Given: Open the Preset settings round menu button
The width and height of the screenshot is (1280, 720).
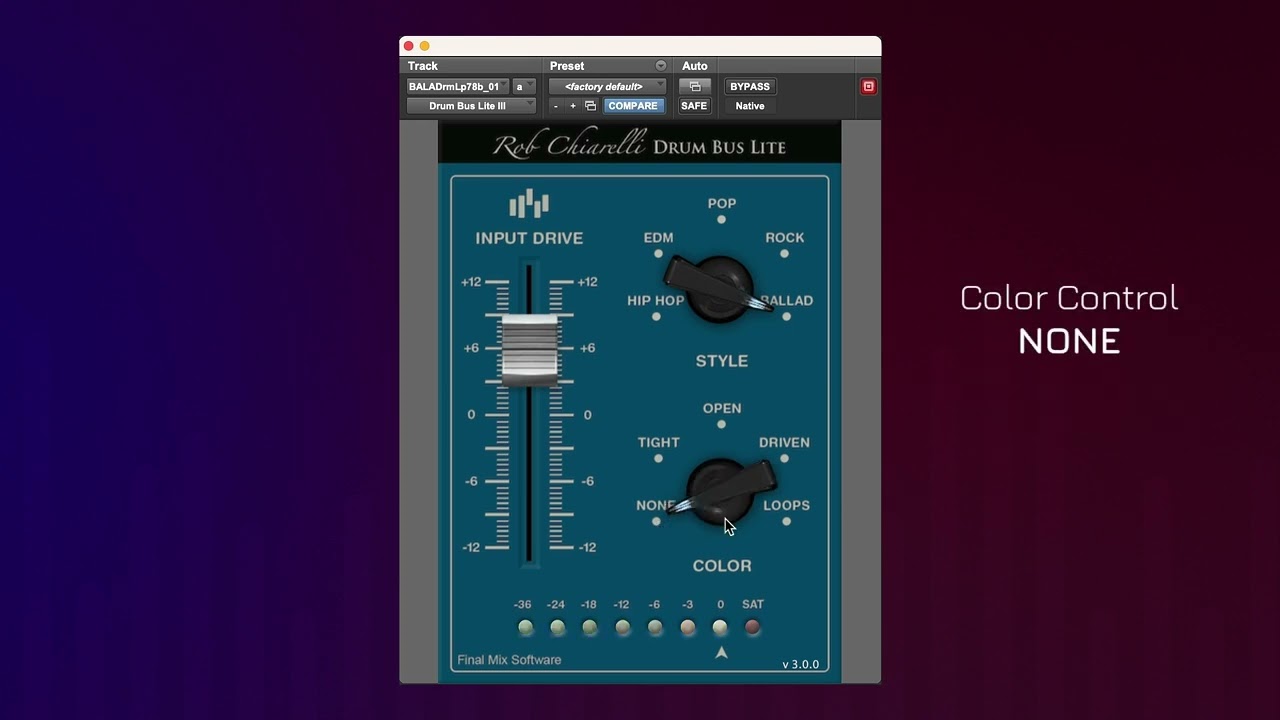Looking at the screenshot, I should tap(661, 66).
